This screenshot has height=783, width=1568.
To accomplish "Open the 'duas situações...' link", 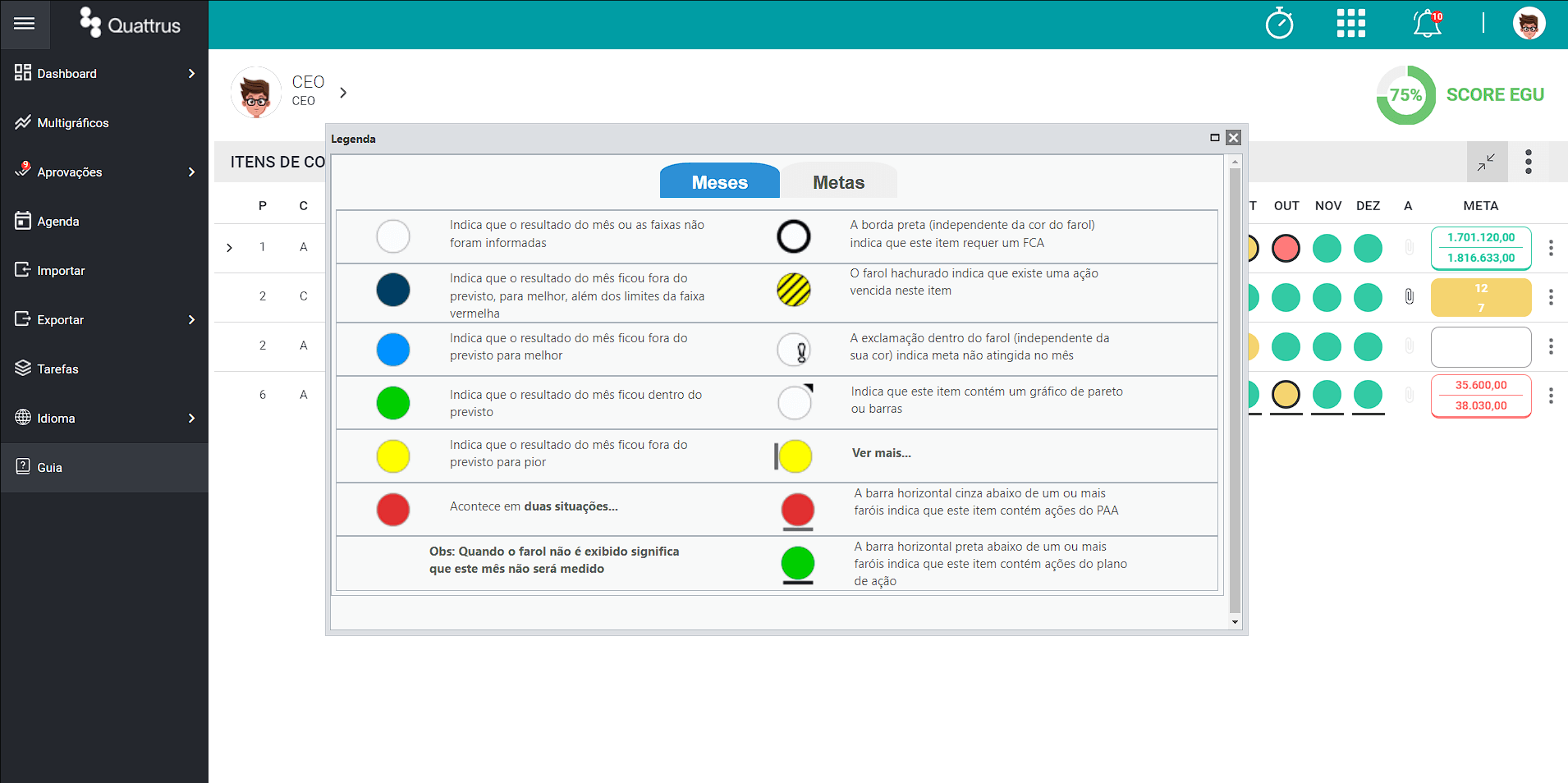I will (571, 506).
